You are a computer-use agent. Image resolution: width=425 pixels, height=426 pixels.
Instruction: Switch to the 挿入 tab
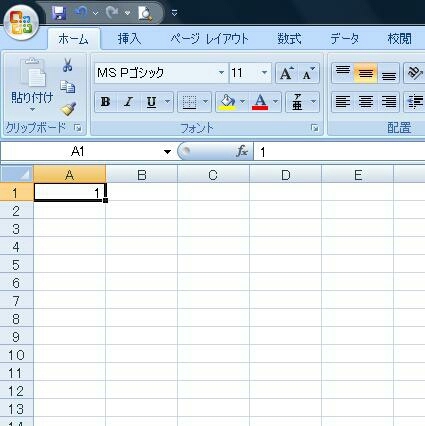coord(129,39)
